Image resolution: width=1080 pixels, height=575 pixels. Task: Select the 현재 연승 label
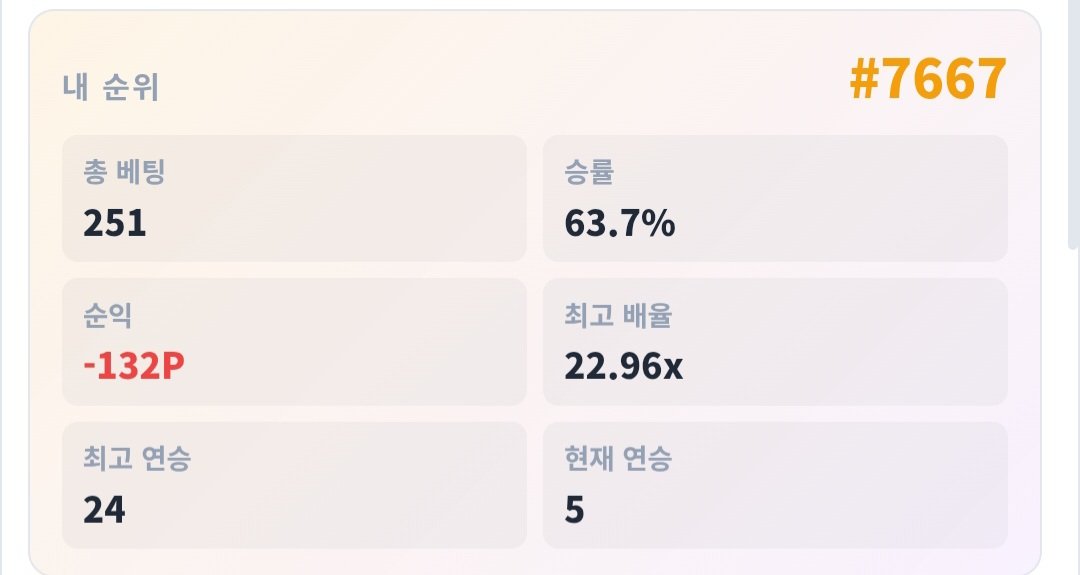click(x=617, y=459)
